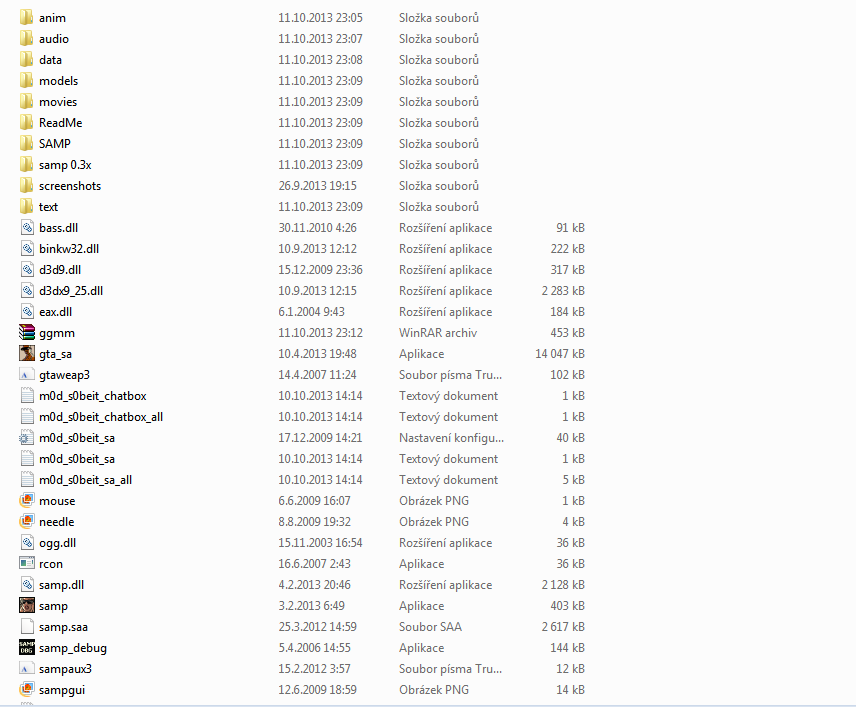856x707 pixels.
Task: Select the ogg.dll file entry
Action: pos(57,543)
